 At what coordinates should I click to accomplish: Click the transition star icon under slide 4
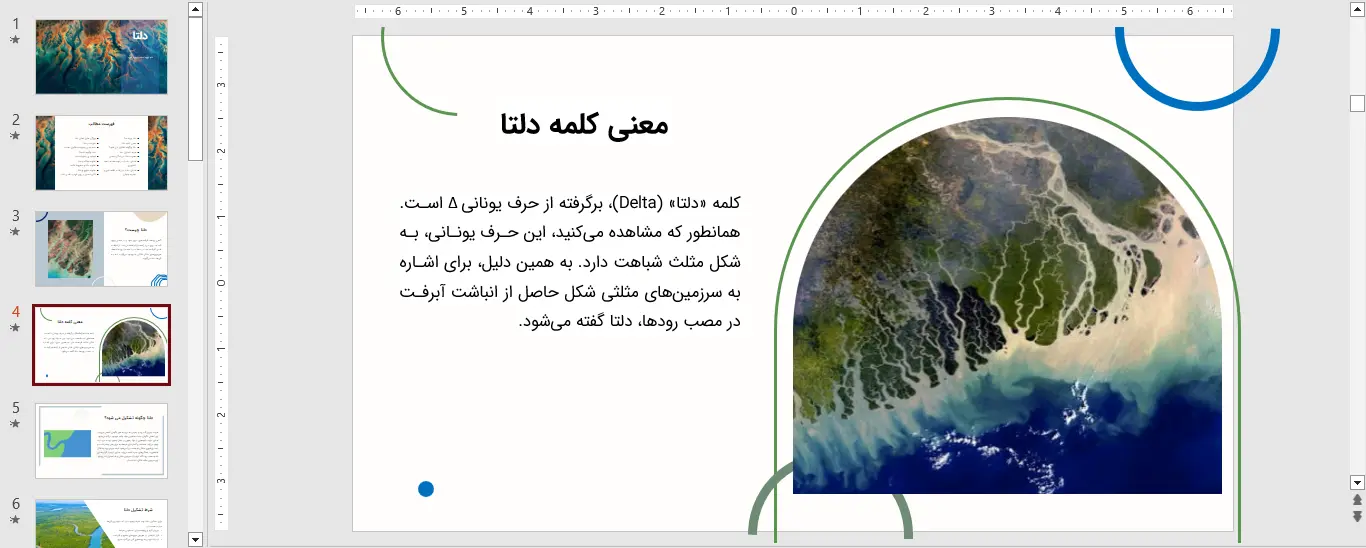click(x=15, y=327)
